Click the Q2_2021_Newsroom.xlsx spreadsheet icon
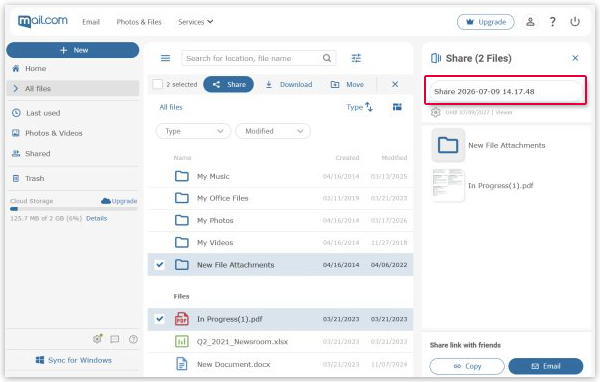Image resolution: width=600 pixels, height=382 pixels. (x=181, y=341)
